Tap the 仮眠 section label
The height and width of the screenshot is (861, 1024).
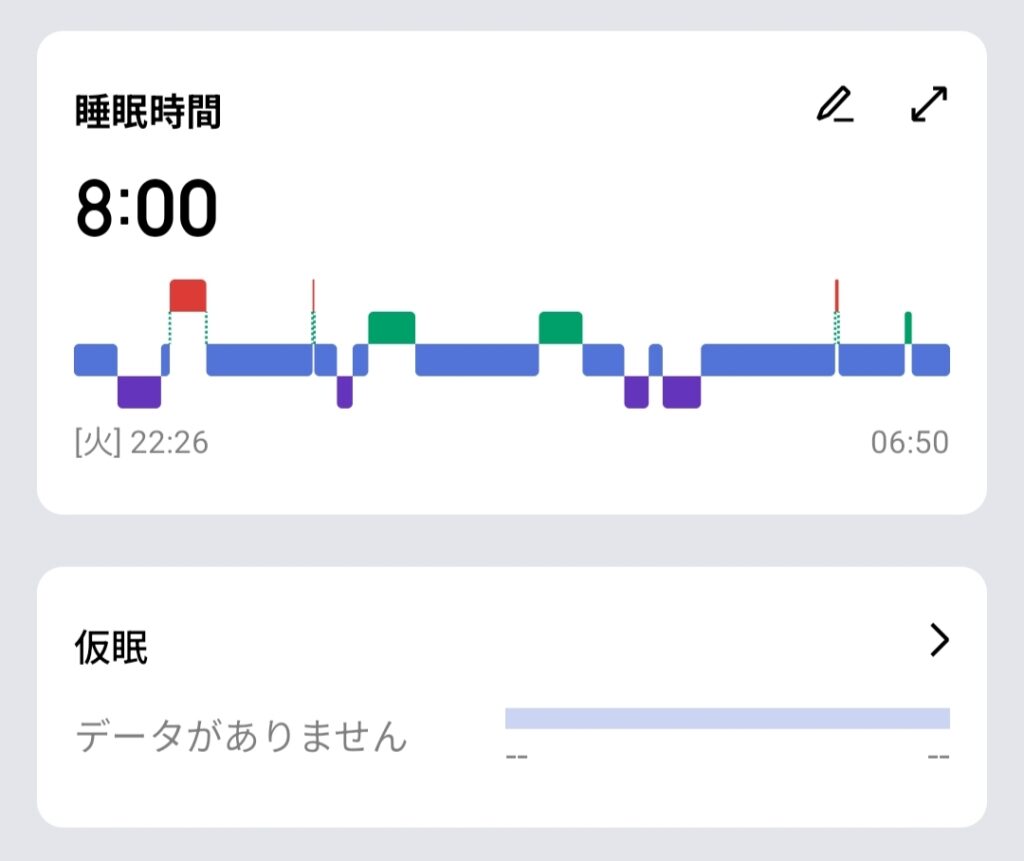pos(111,648)
